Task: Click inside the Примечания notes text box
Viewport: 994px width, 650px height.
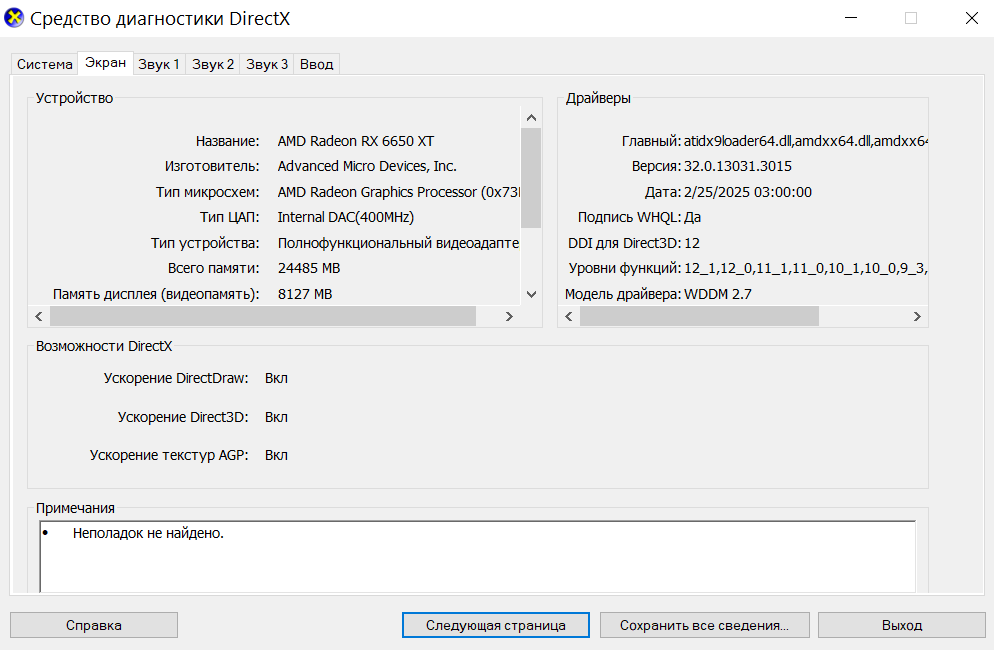Action: [478, 557]
